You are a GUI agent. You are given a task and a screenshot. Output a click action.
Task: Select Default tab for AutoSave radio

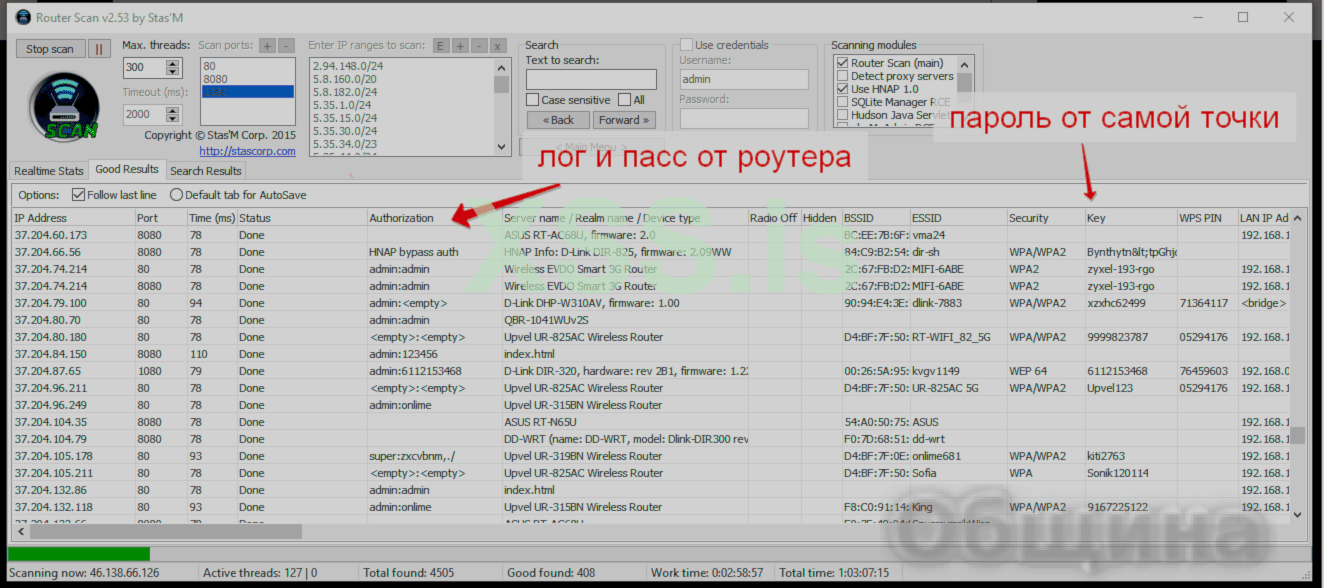(176, 195)
